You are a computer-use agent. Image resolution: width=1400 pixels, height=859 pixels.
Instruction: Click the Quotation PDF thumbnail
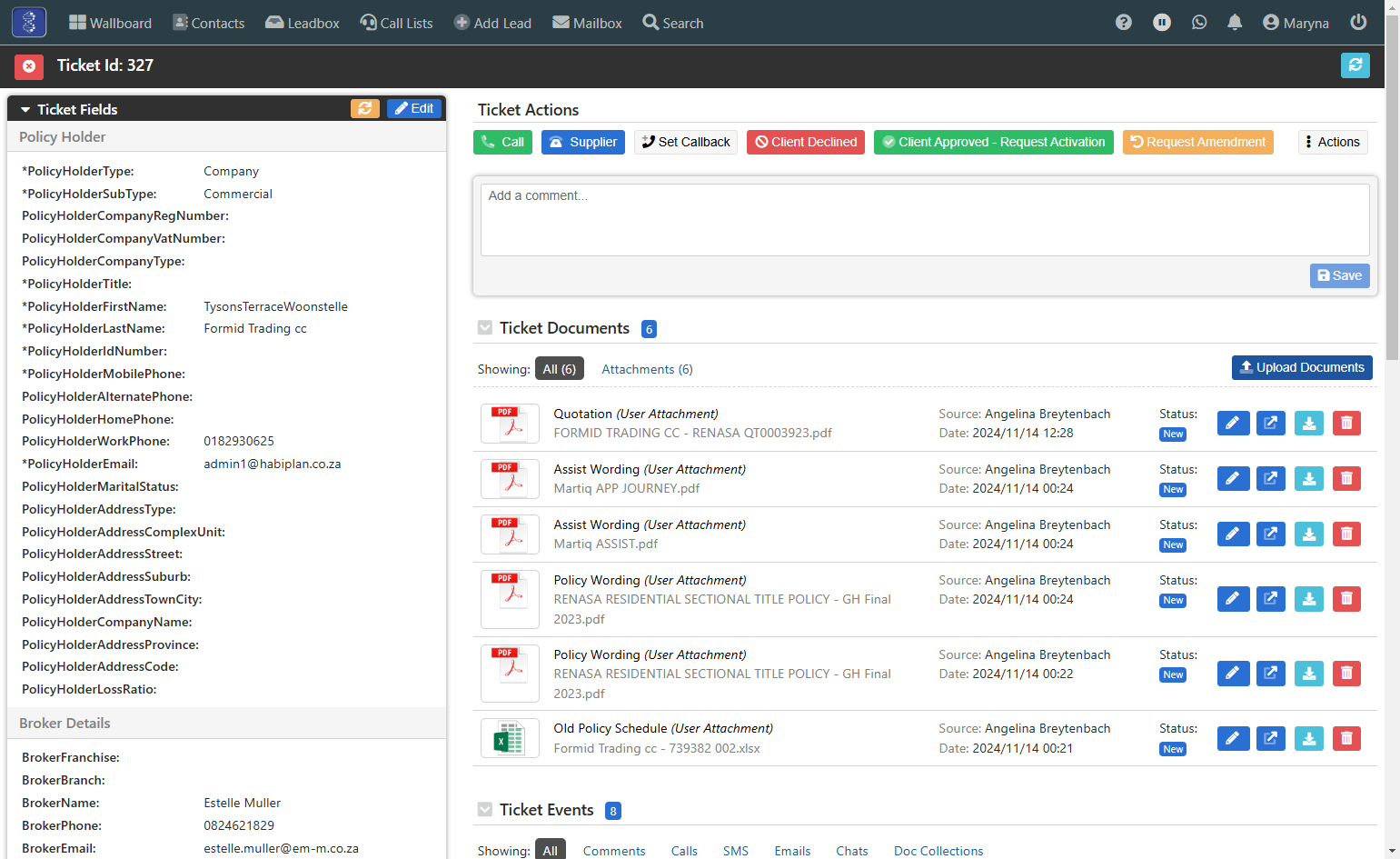(510, 424)
